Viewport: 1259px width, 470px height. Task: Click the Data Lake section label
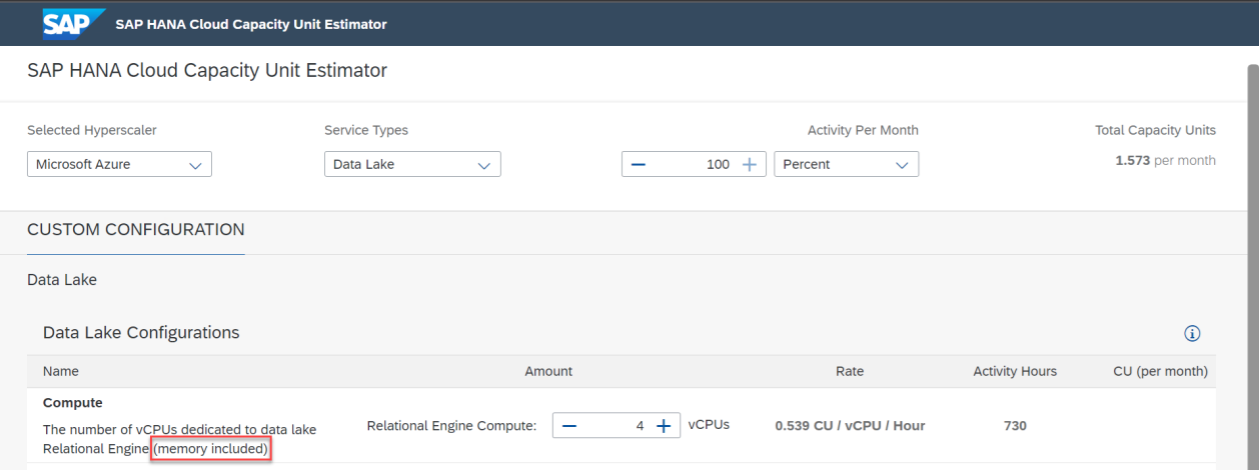(x=62, y=280)
